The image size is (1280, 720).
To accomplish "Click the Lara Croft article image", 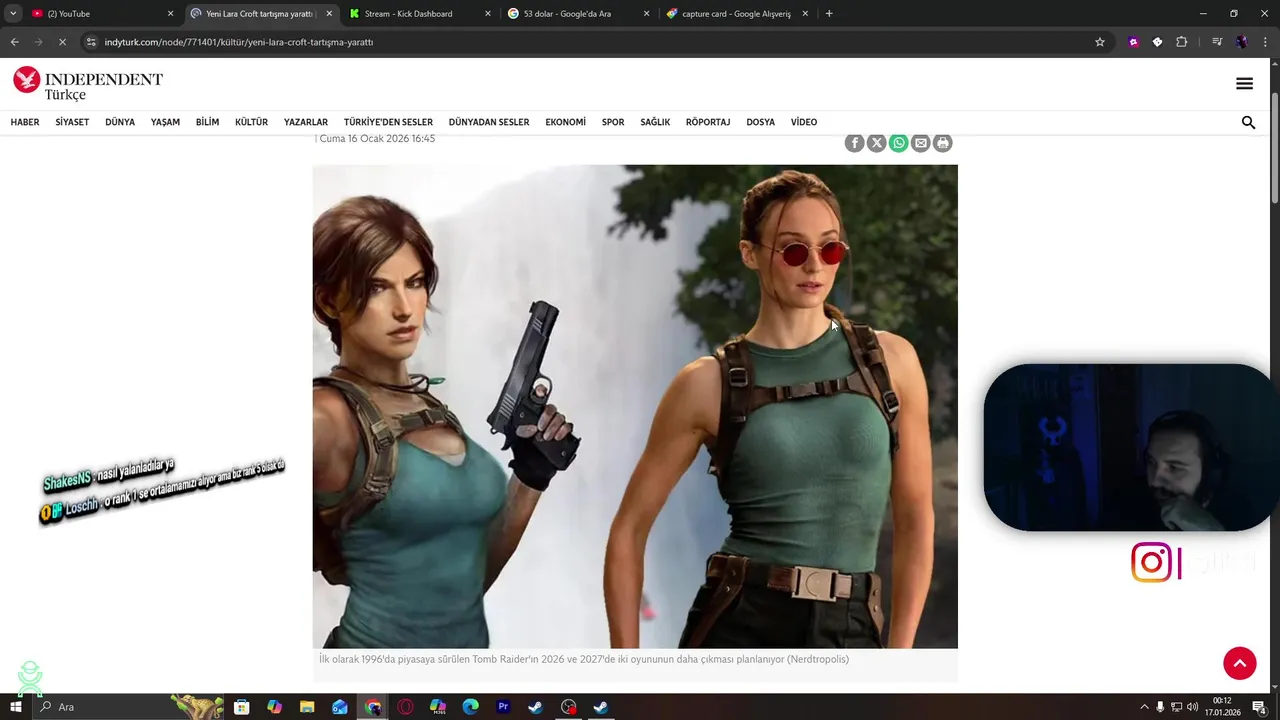I will (635, 406).
